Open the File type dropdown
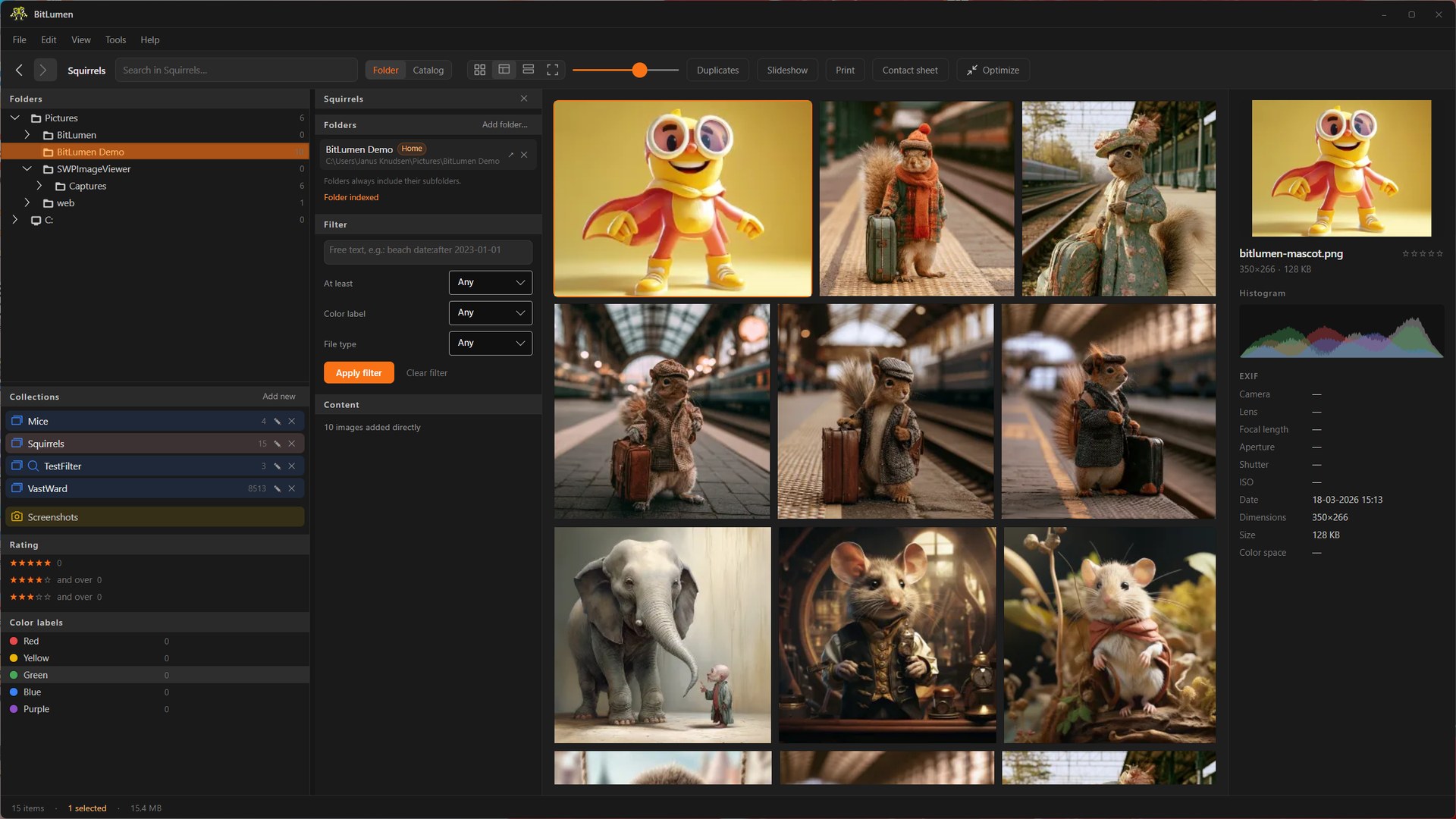 pyautogui.click(x=491, y=344)
